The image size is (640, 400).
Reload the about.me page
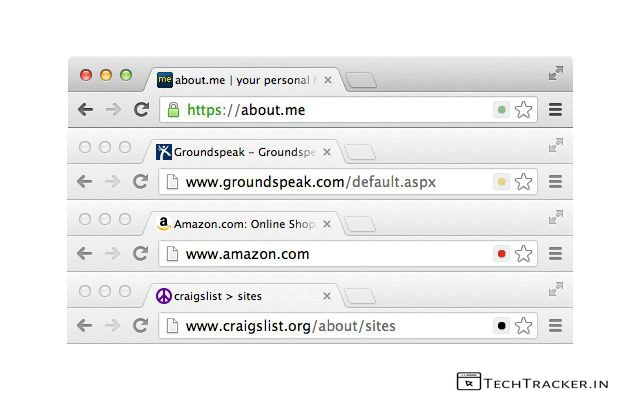[x=141, y=109]
